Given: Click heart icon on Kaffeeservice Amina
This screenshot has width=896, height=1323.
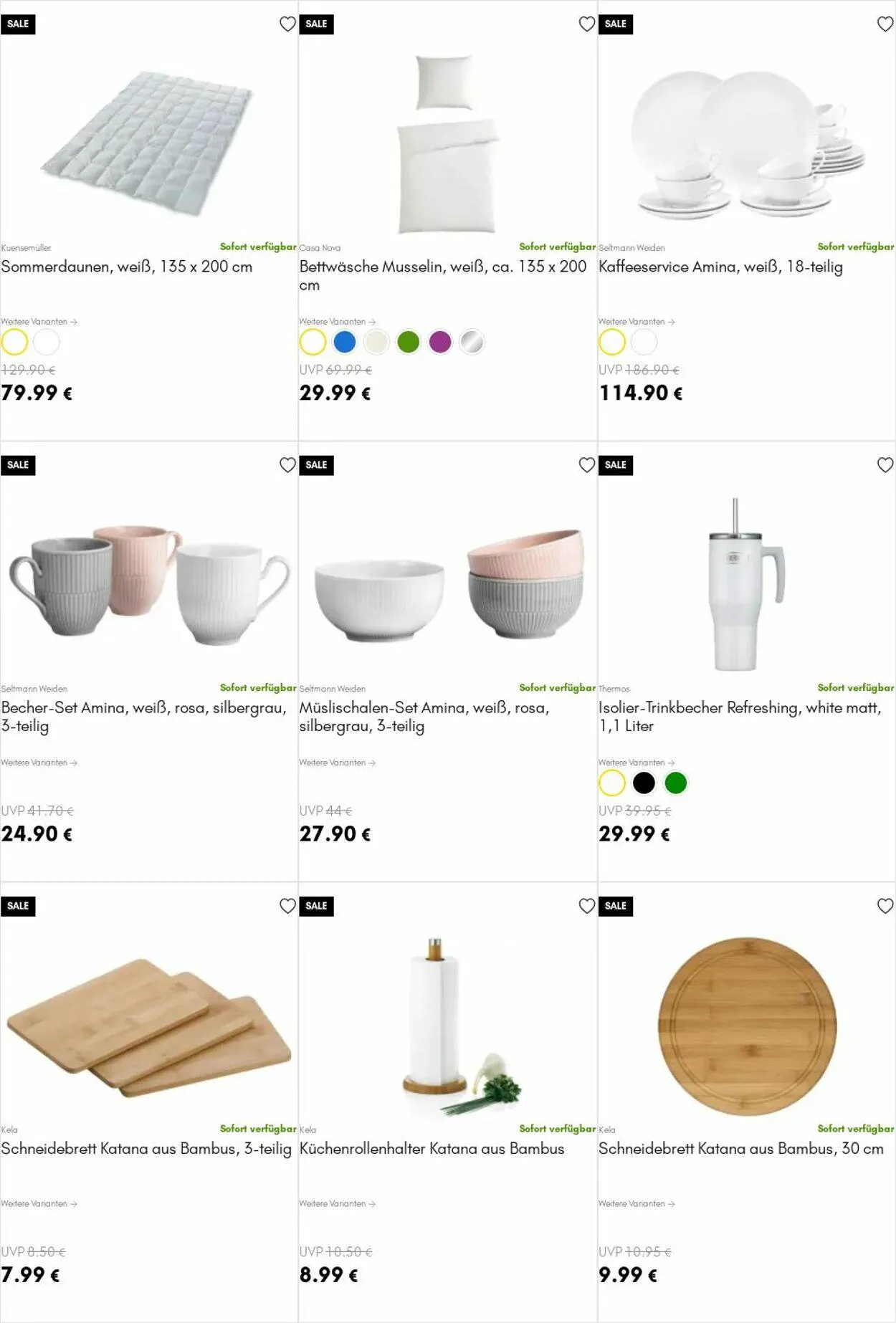Looking at the screenshot, I should coord(885,24).
